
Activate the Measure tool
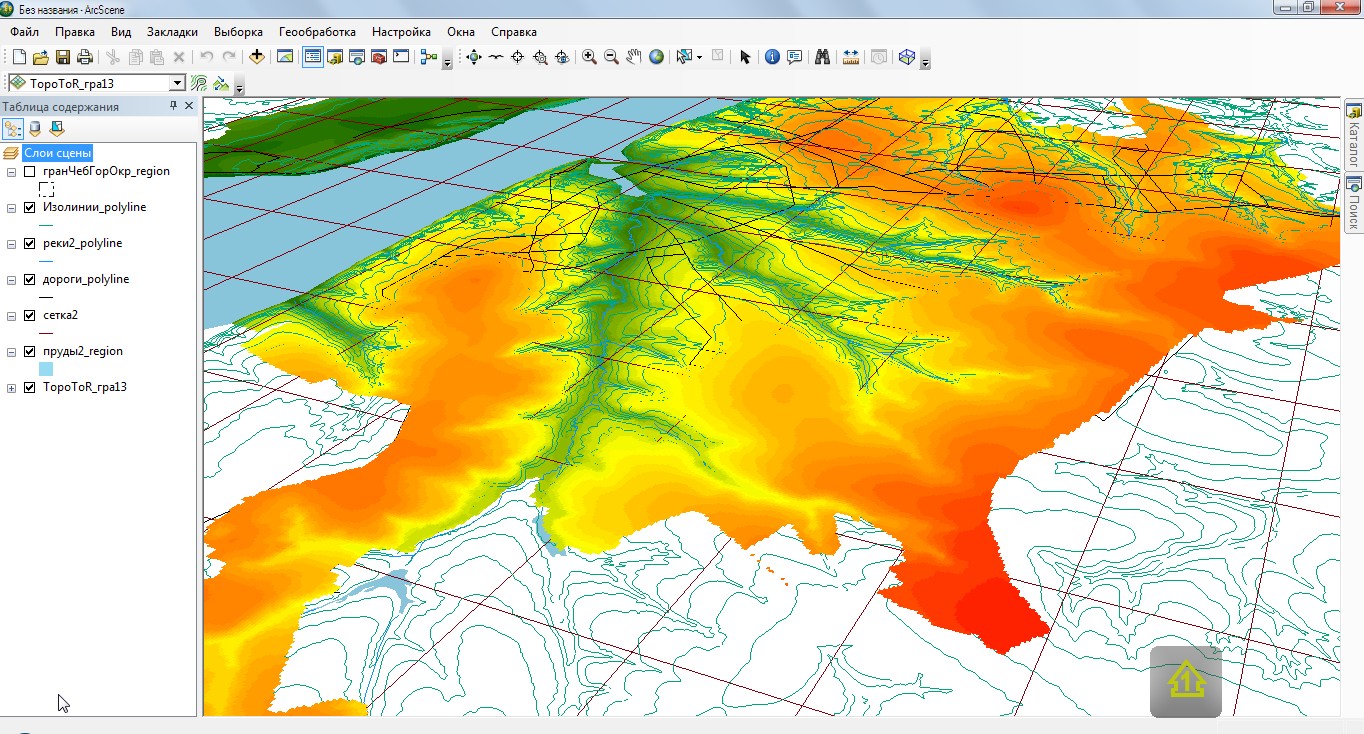[851, 57]
